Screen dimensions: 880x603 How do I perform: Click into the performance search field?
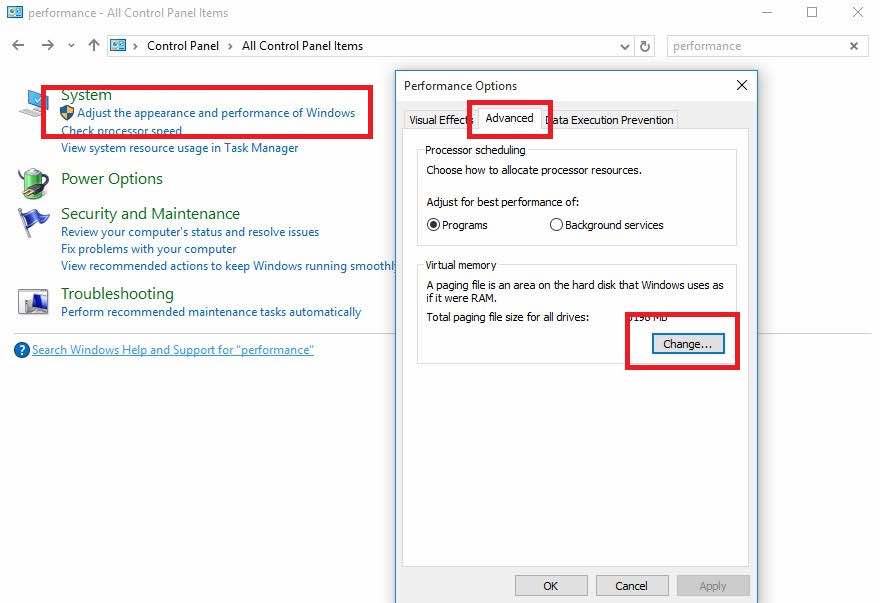[x=755, y=46]
